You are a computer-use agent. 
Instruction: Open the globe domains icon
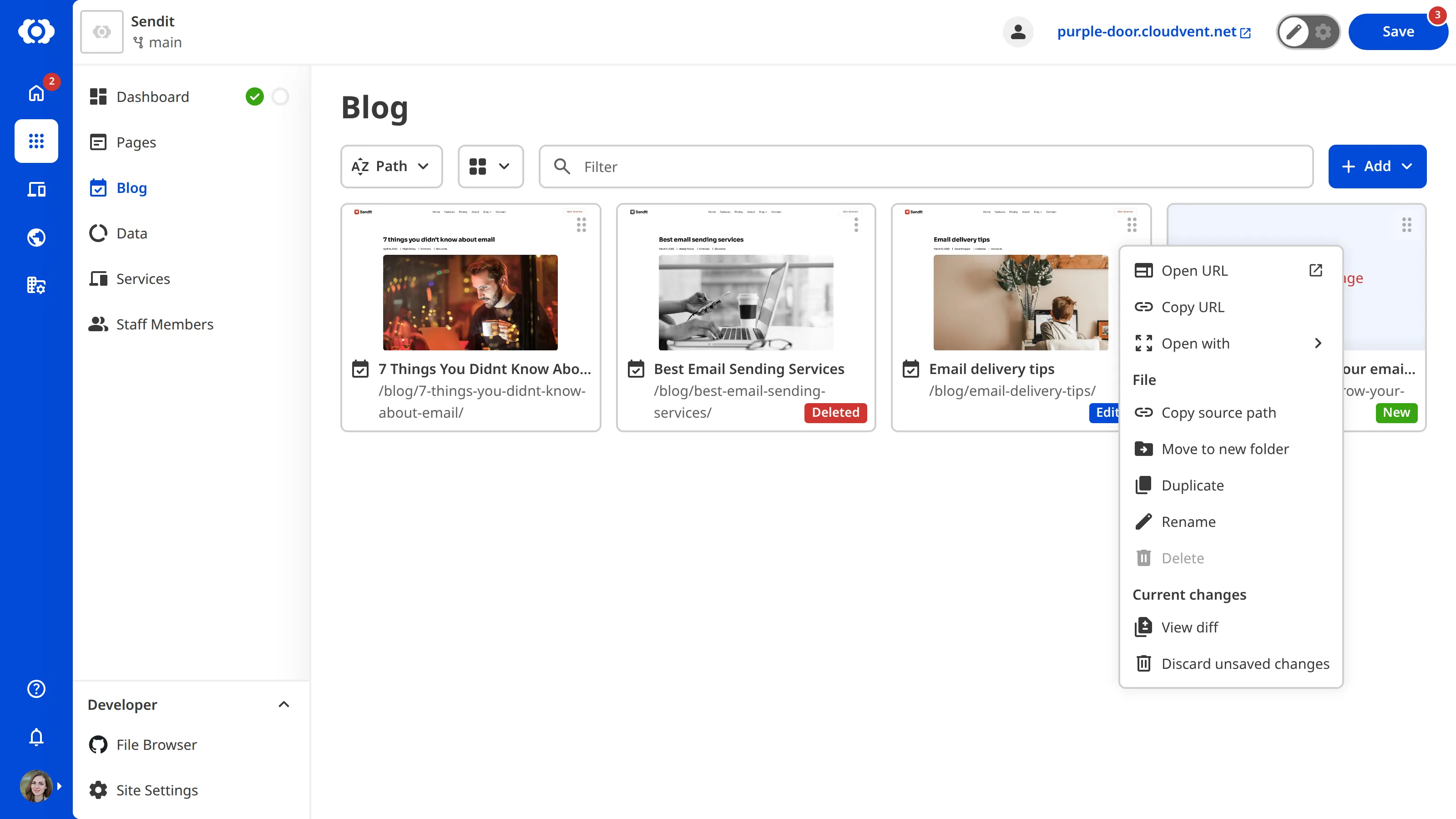click(36, 238)
